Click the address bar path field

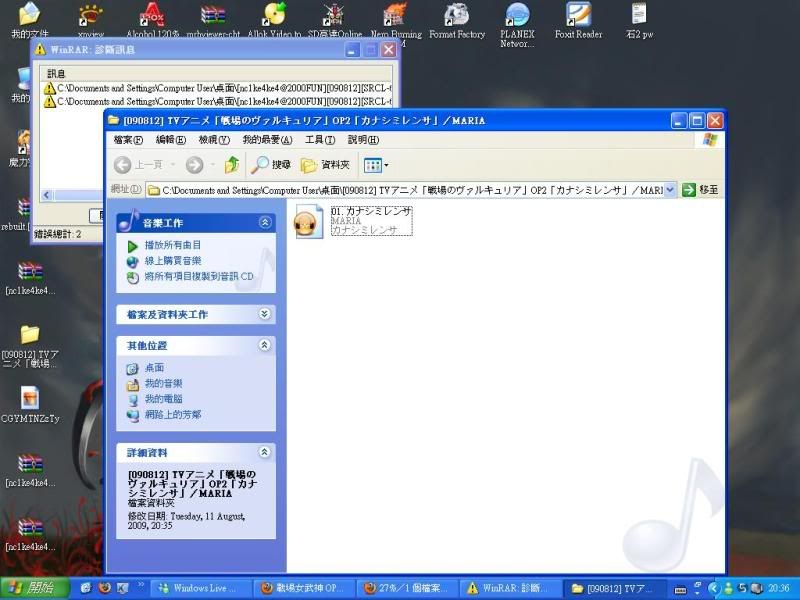(406, 190)
